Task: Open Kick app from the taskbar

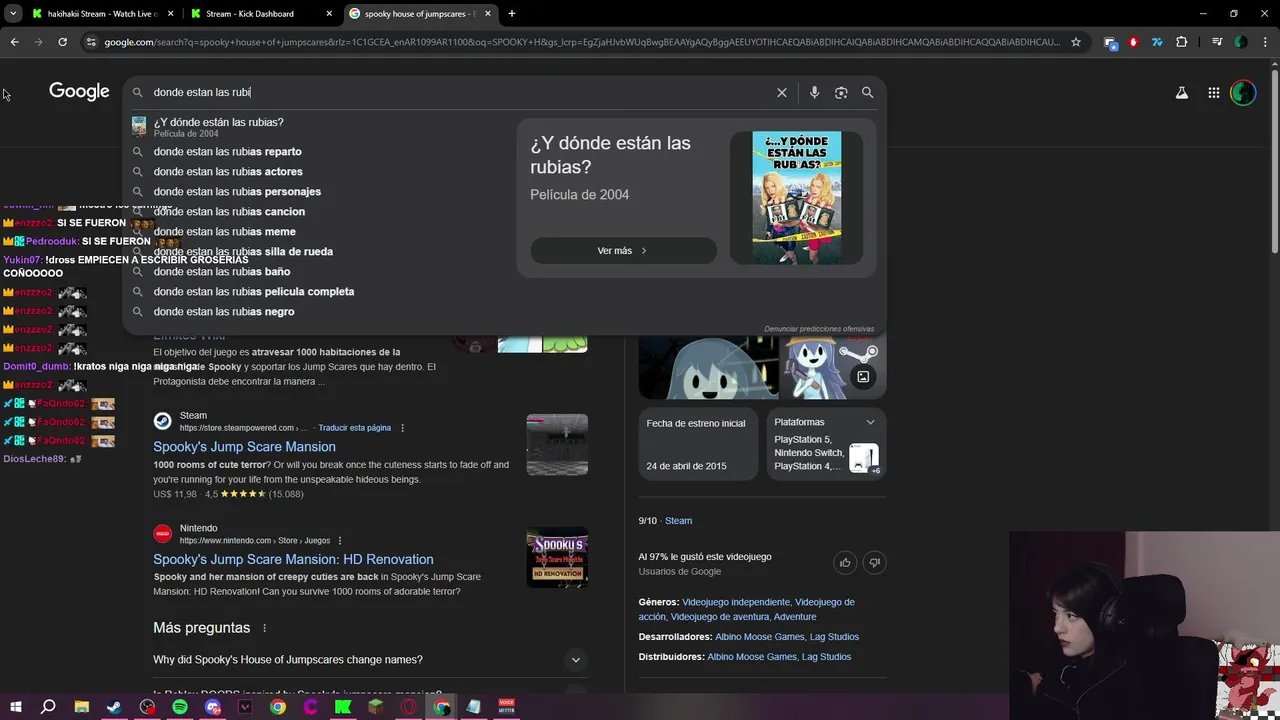Action: 343,707
